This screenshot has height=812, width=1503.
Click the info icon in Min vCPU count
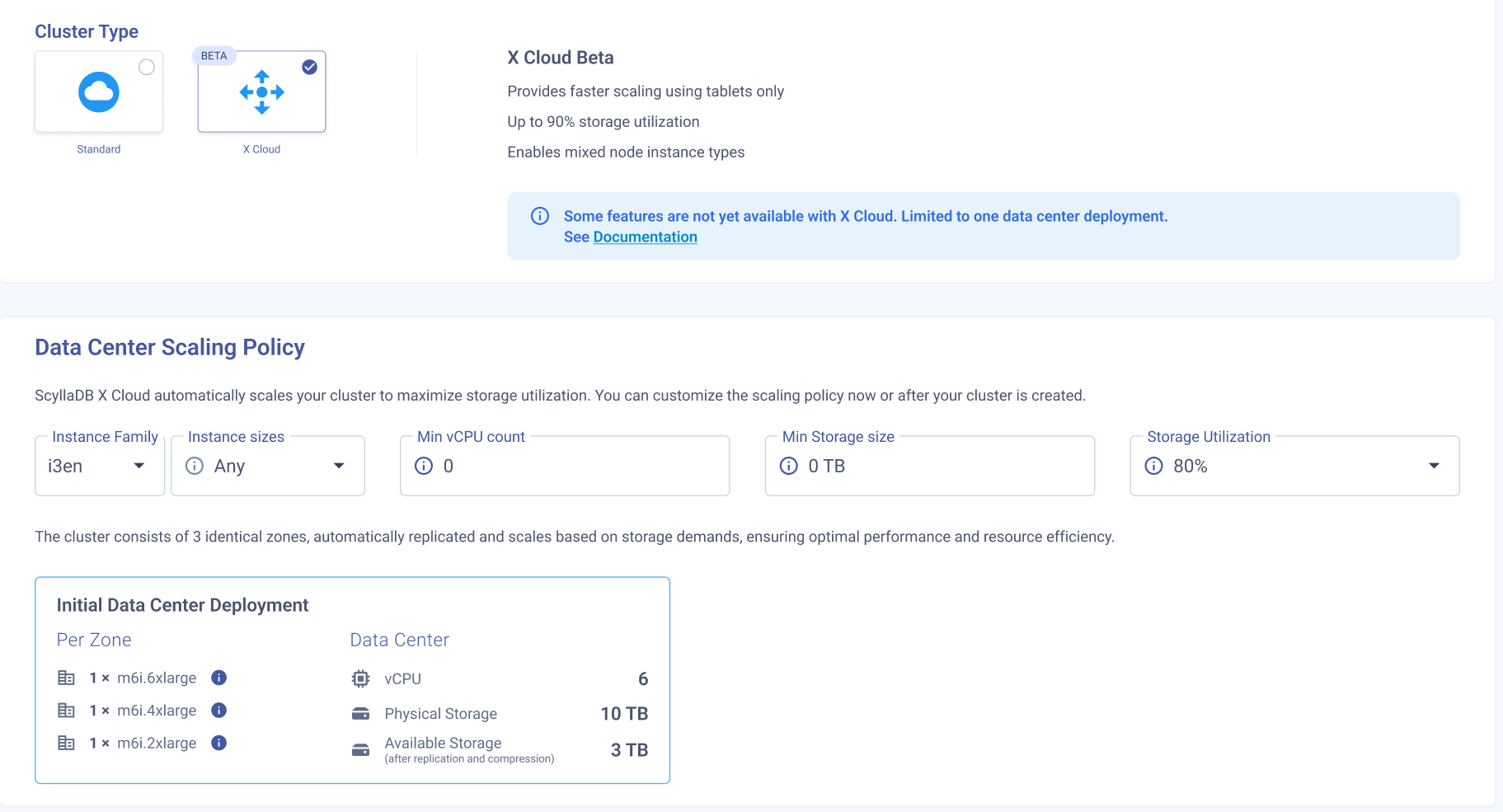(x=424, y=466)
